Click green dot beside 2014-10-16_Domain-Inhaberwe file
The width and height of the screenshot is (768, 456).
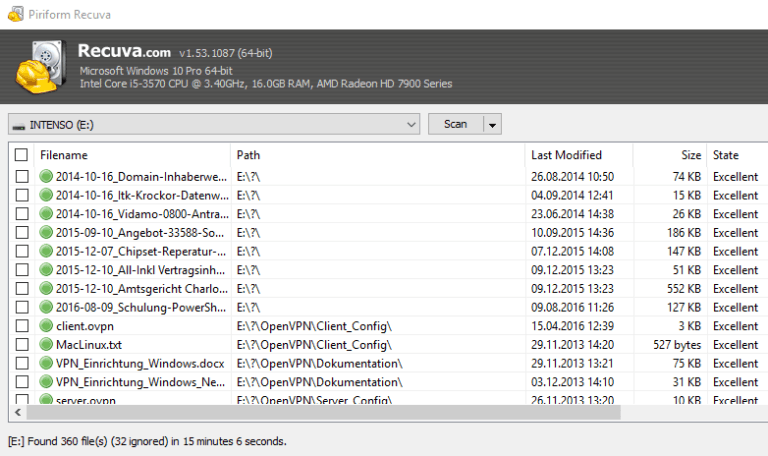(x=46, y=176)
